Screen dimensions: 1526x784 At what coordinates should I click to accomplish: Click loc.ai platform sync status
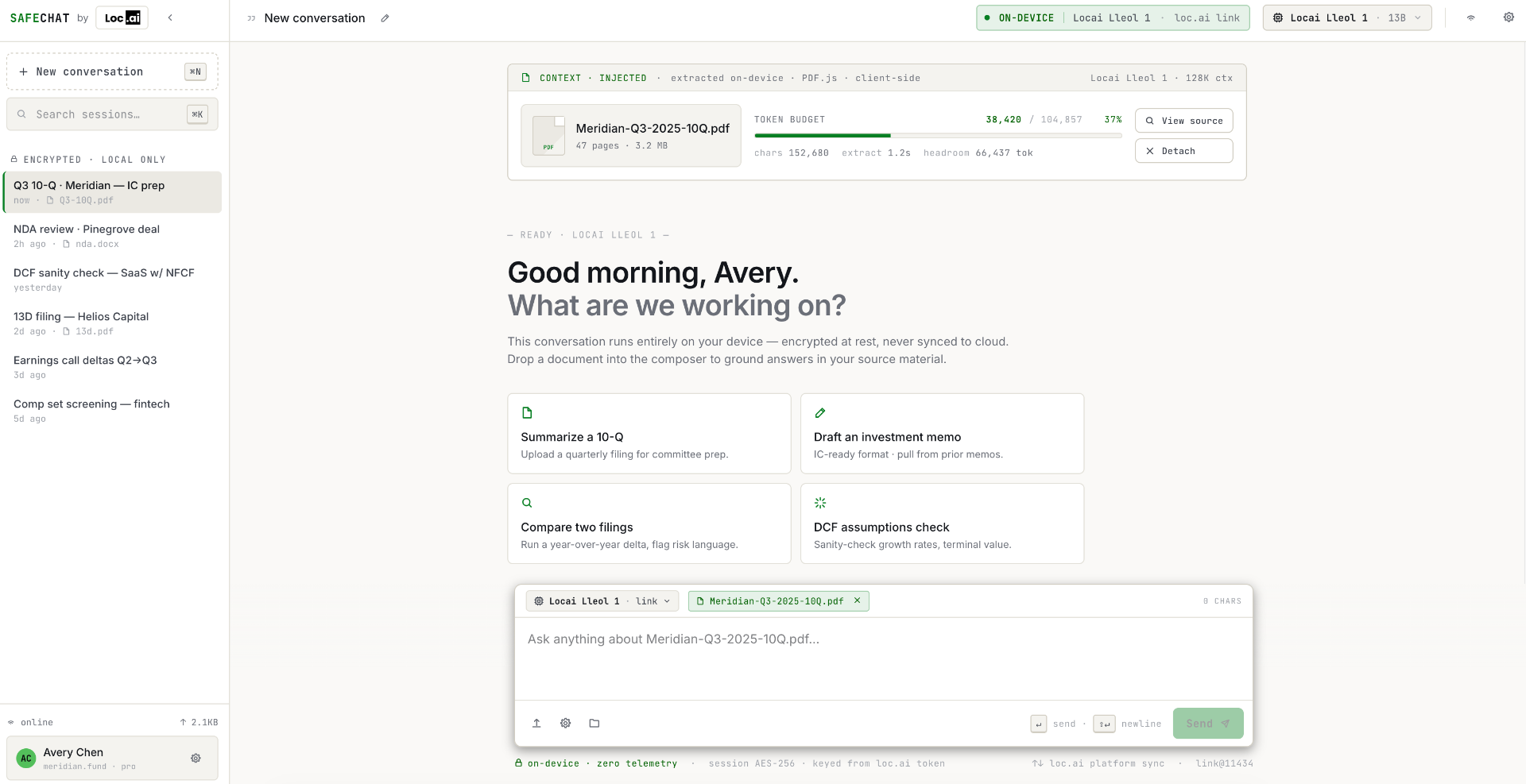1098,763
